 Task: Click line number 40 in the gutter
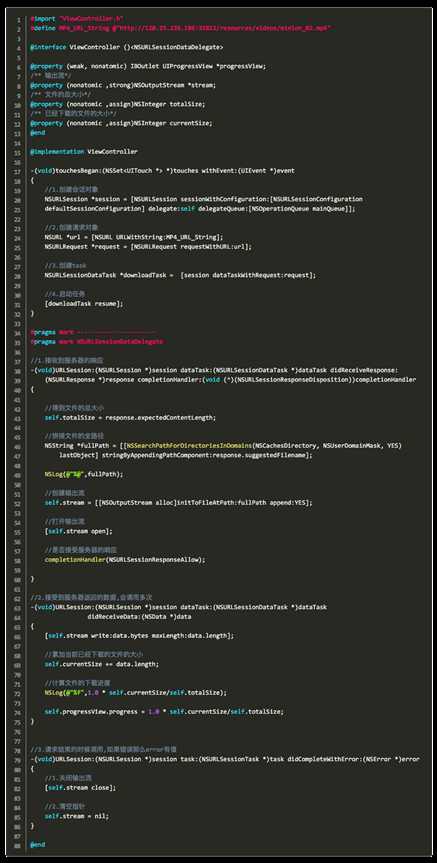tap(18, 389)
